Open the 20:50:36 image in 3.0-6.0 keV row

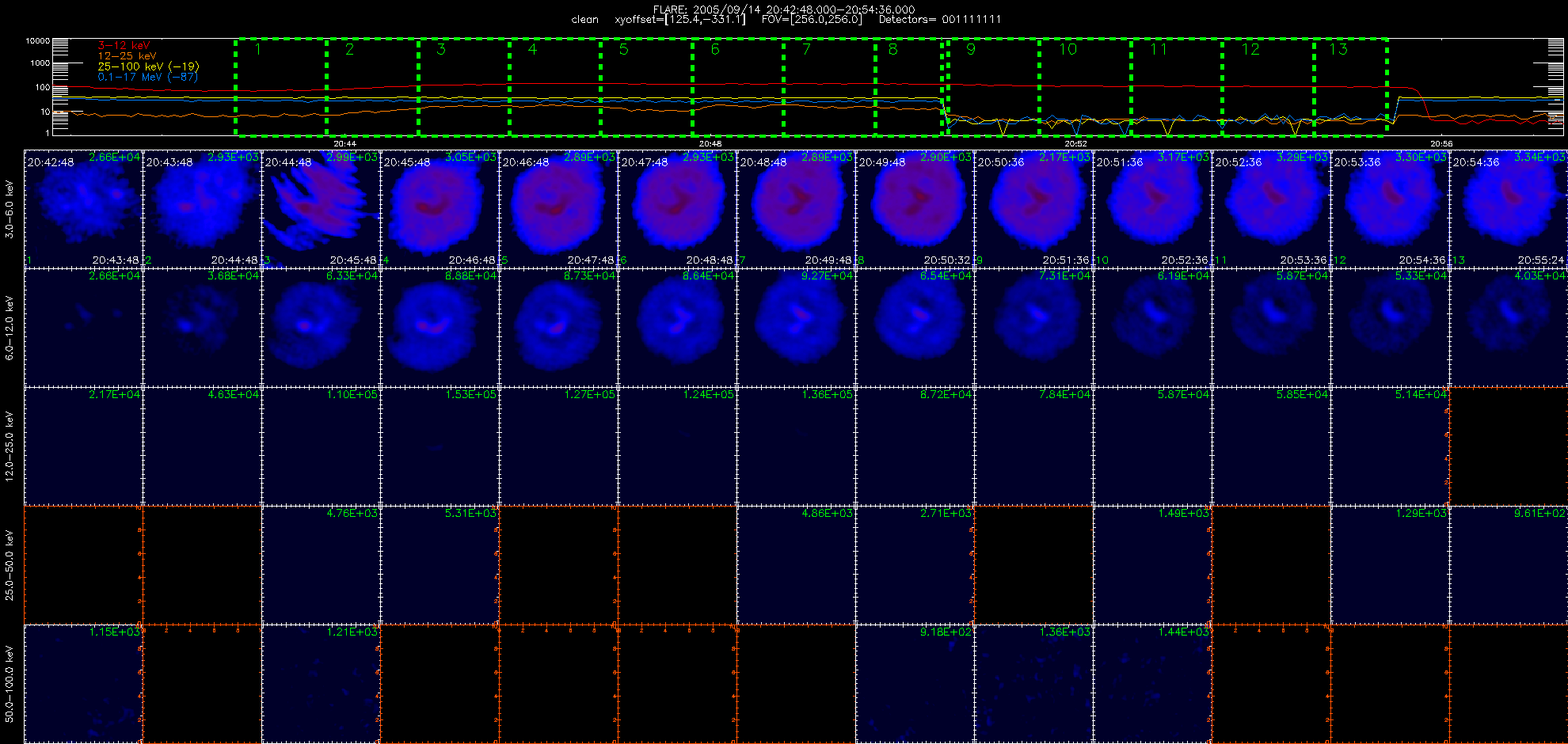tap(1034, 209)
